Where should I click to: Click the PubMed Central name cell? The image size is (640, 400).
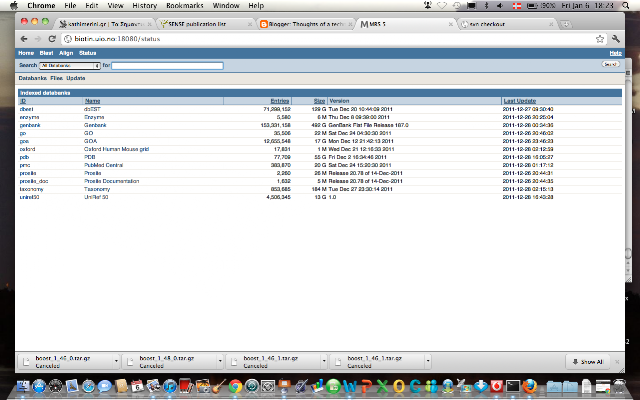pyautogui.click(x=103, y=165)
